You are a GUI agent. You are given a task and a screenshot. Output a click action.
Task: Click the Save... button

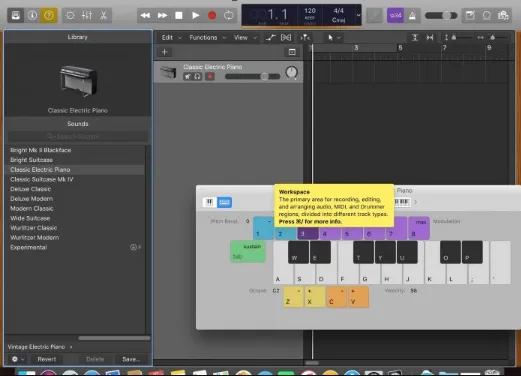click(x=131, y=359)
